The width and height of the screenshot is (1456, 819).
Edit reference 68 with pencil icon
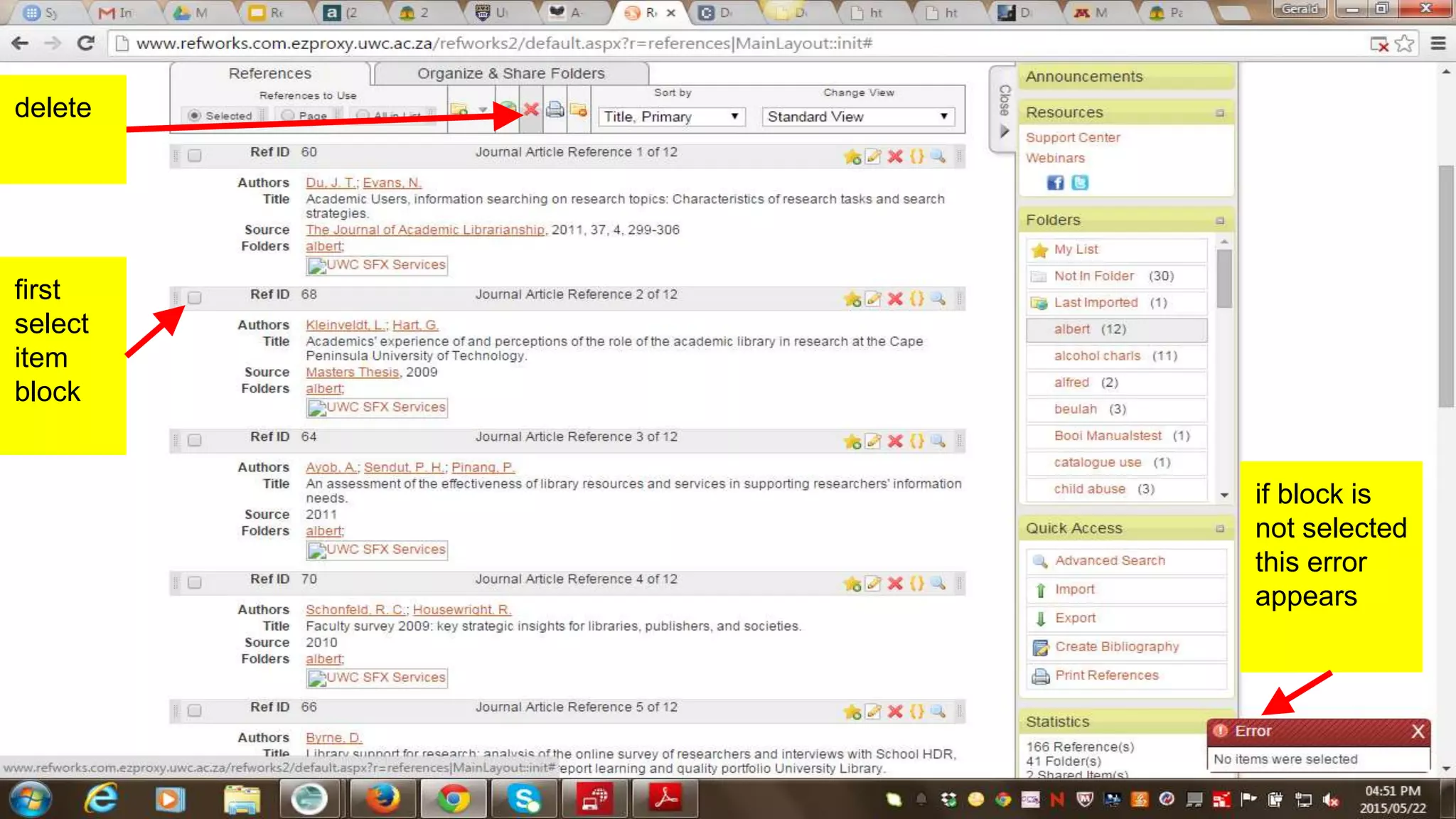[x=873, y=299]
